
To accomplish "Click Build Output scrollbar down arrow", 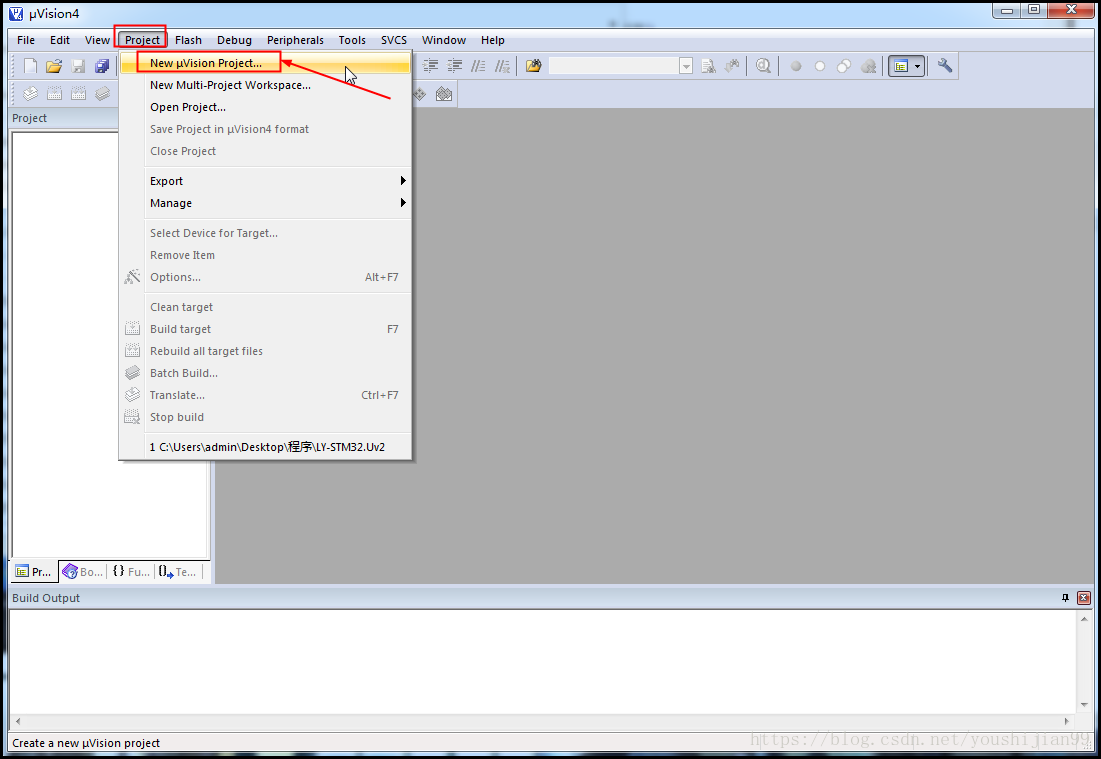I will [x=1084, y=704].
